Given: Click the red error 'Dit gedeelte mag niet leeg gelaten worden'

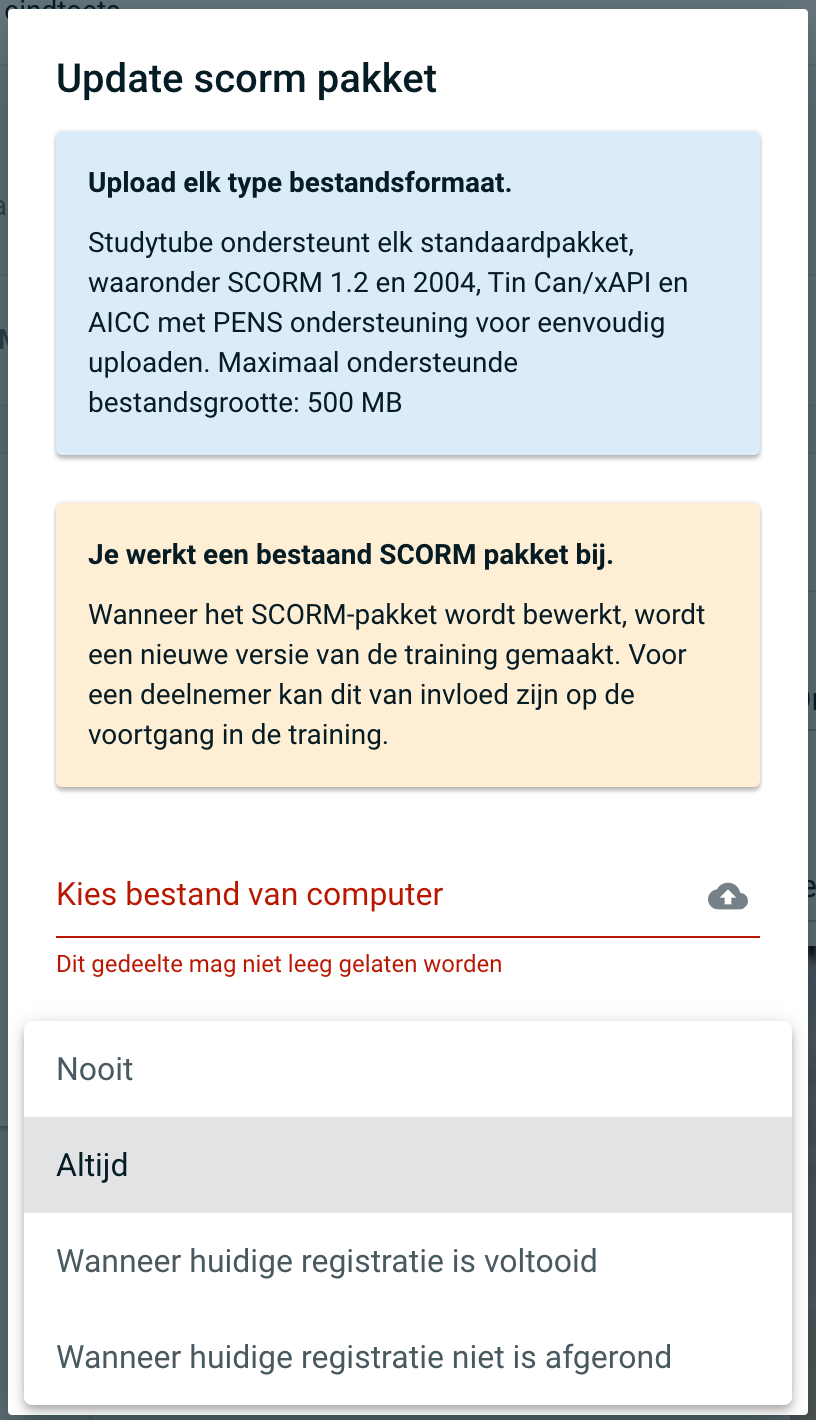Looking at the screenshot, I should pos(279,964).
